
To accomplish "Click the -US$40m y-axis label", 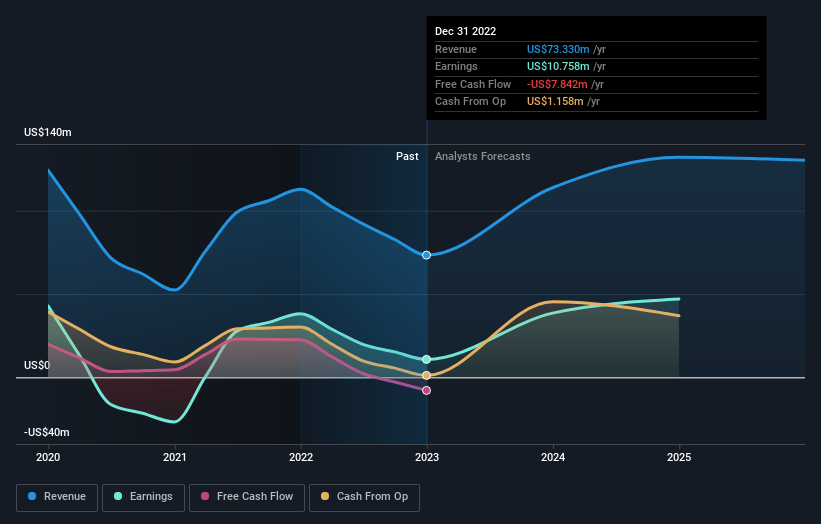I will click(47, 432).
